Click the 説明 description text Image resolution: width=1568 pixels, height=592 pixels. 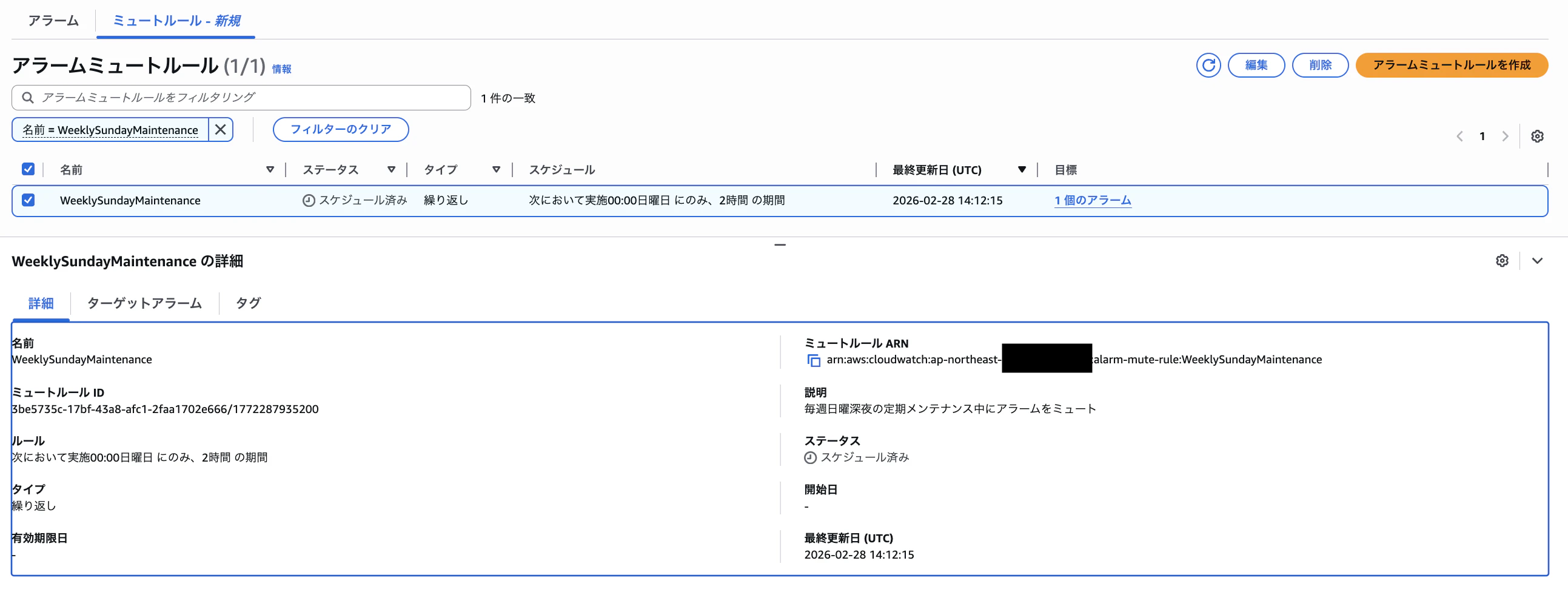point(950,409)
